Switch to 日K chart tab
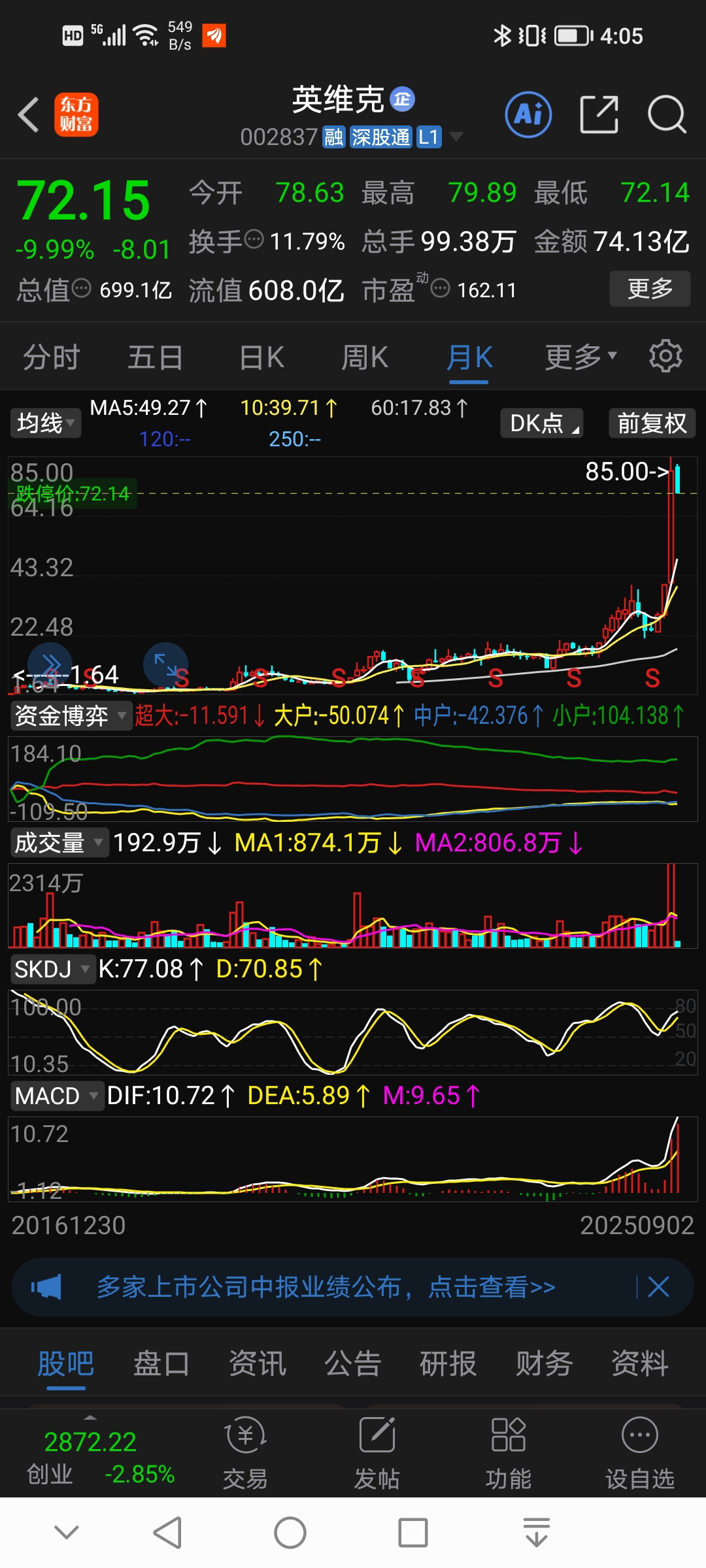Viewport: 706px width, 1568px height. coord(261,357)
